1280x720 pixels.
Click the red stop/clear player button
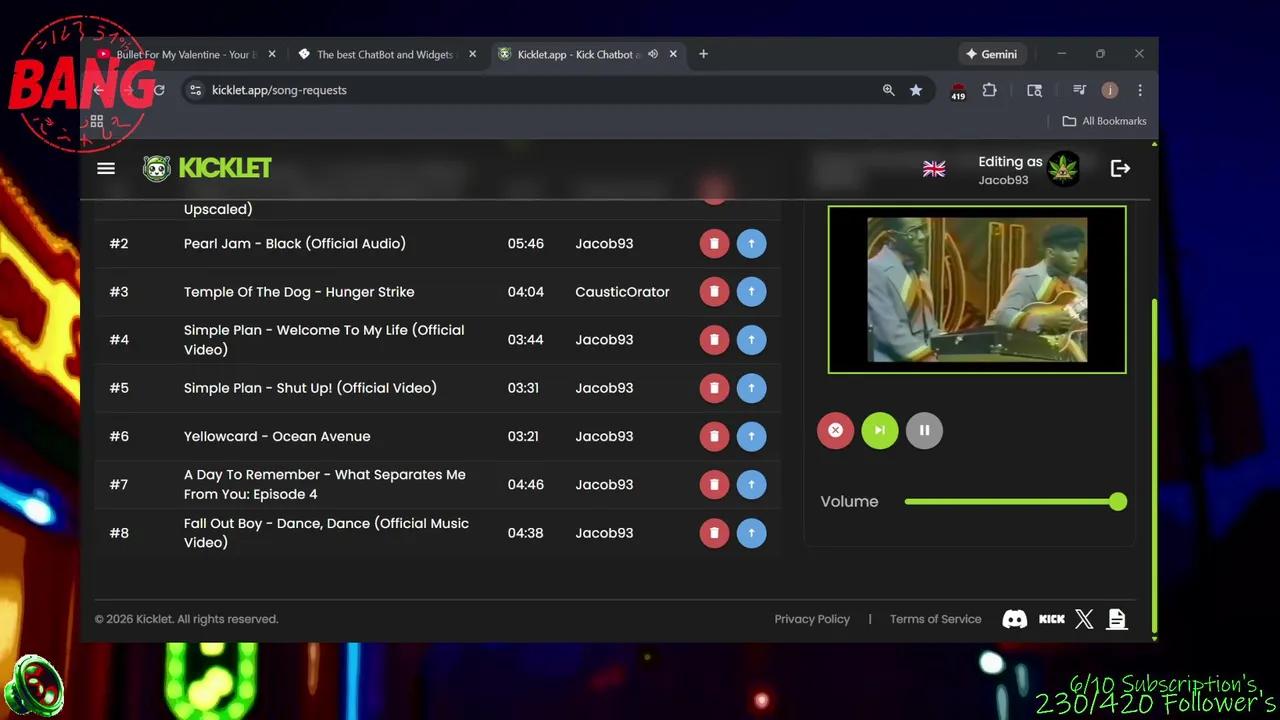pyautogui.click(x=835, y=430)
